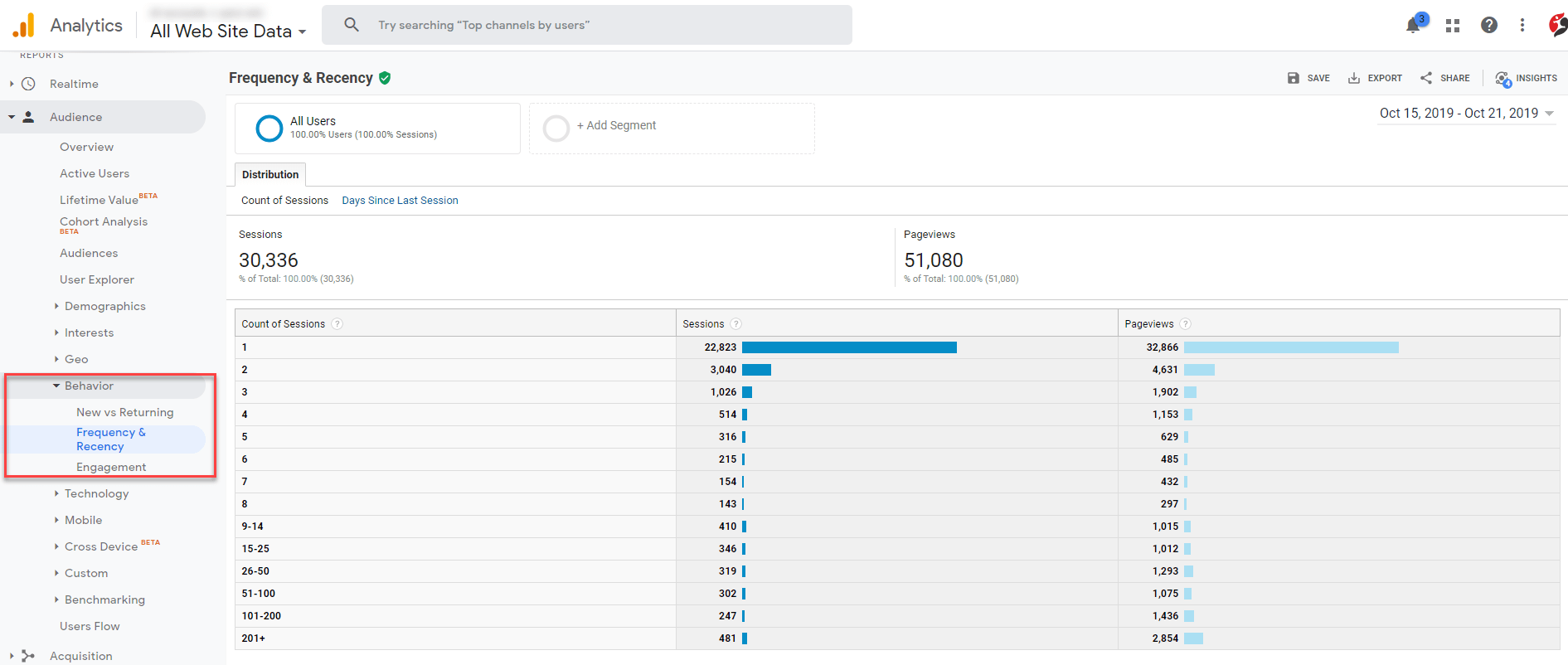The height and width of the screenshot is (665, 1568).
Task: Expand the Realtime section
Action: click(x=12, y=84)
